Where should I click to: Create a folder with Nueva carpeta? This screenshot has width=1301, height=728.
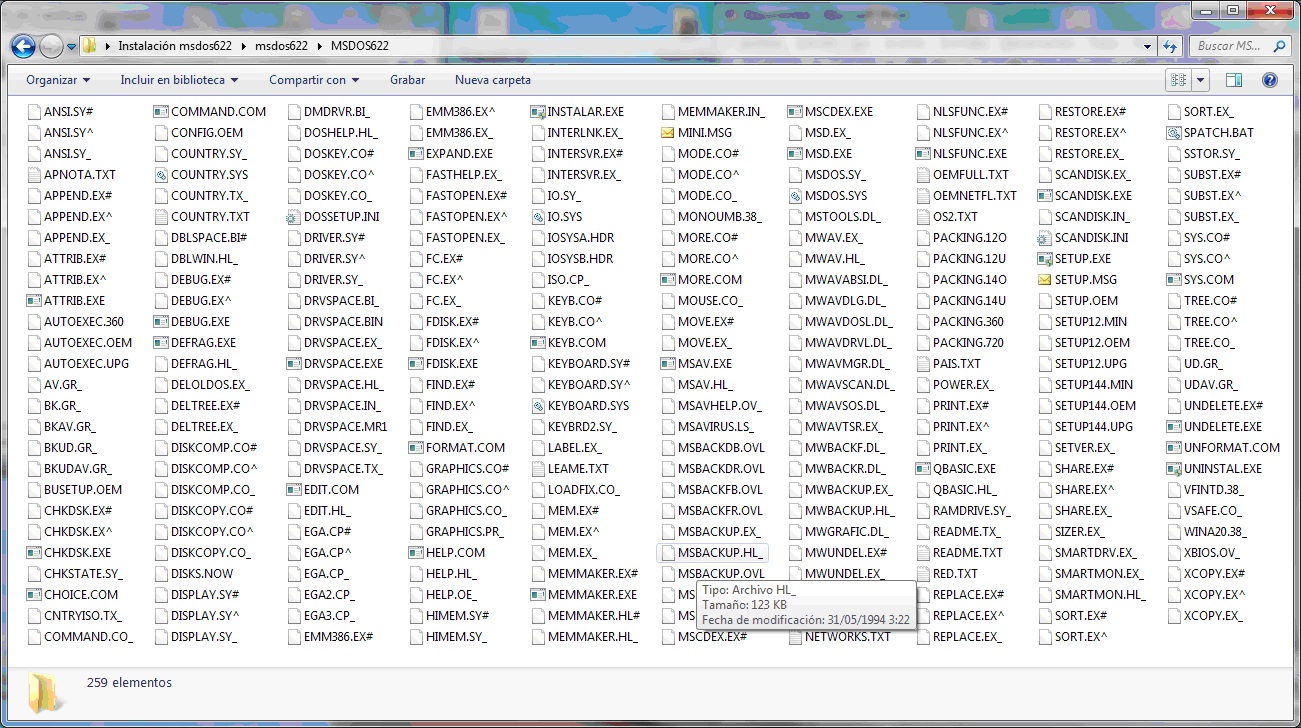(492, 80)
